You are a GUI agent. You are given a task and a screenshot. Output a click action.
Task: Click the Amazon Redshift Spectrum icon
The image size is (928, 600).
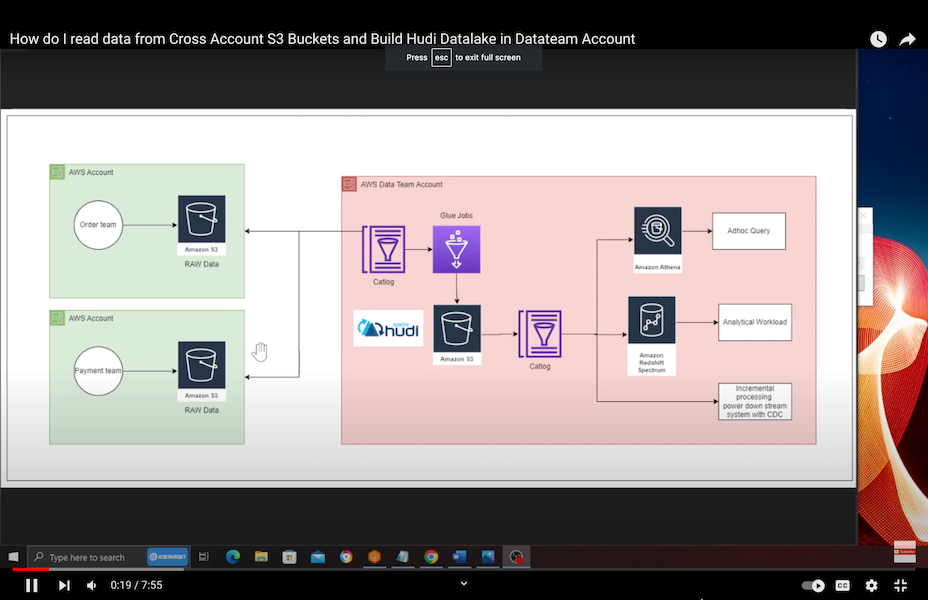652,321
